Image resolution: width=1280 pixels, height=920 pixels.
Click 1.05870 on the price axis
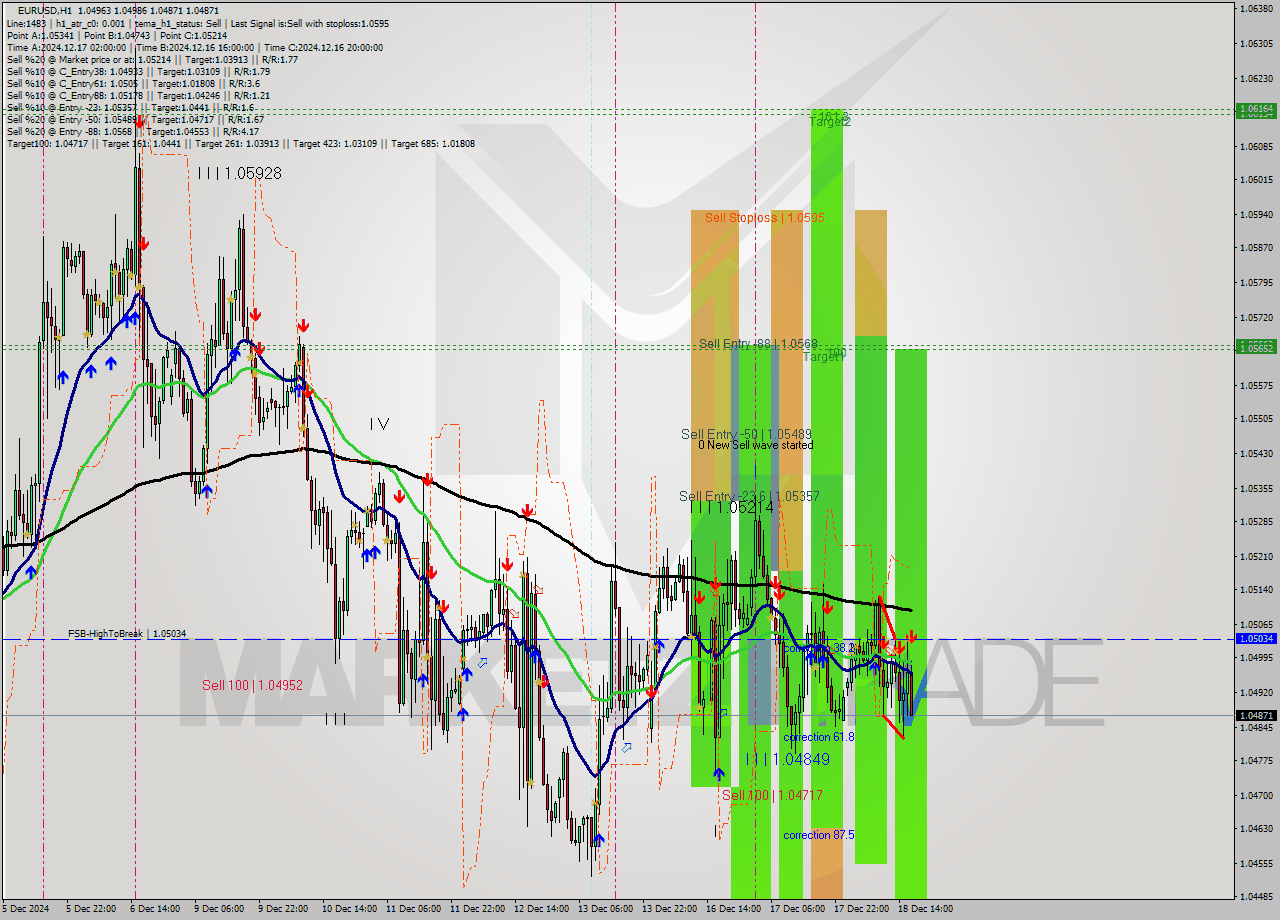point(1256,248)
